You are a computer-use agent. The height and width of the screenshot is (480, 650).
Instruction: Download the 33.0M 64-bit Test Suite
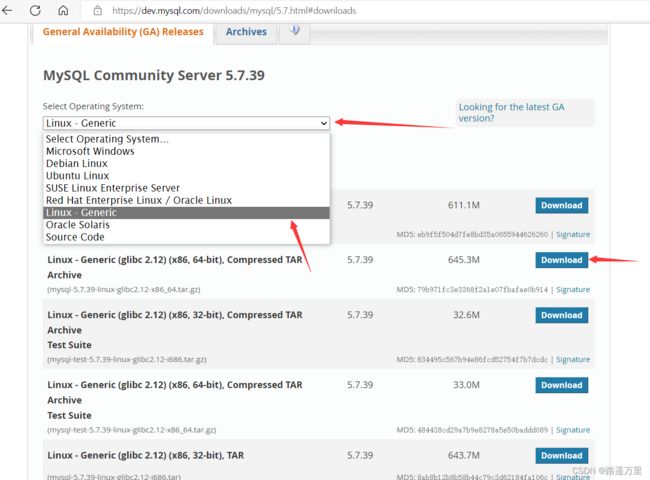tap(561, 385)
